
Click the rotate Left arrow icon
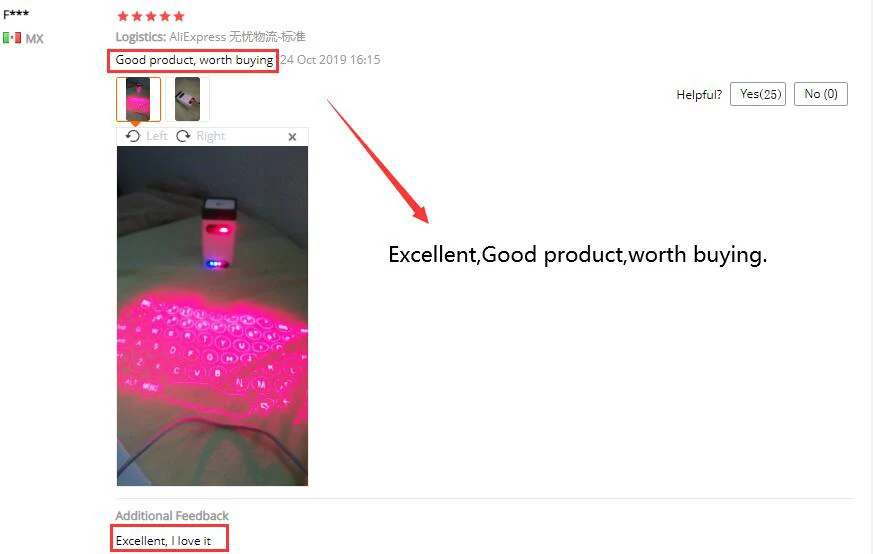tap(133, 136)
